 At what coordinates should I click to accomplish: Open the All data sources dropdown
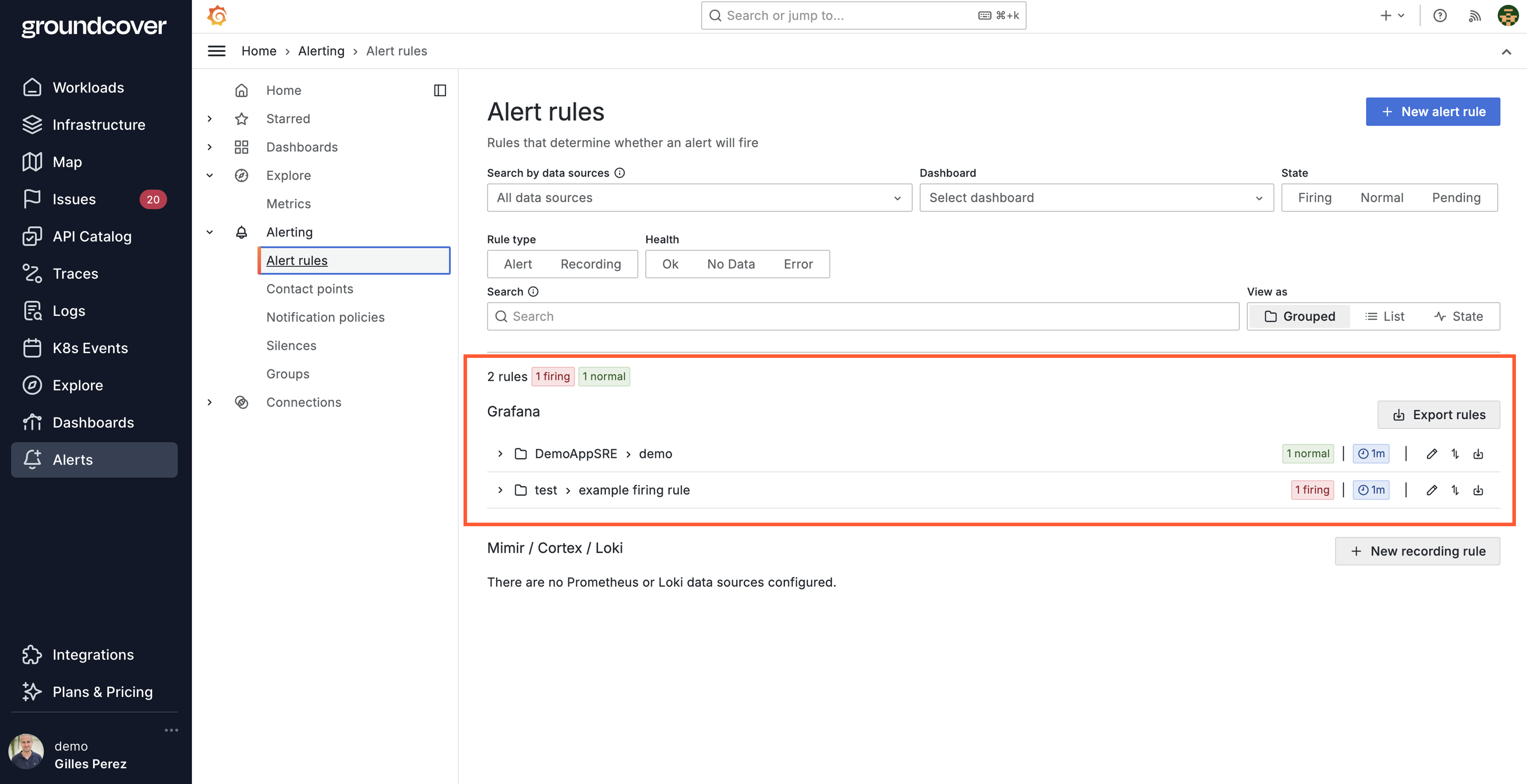699,198
